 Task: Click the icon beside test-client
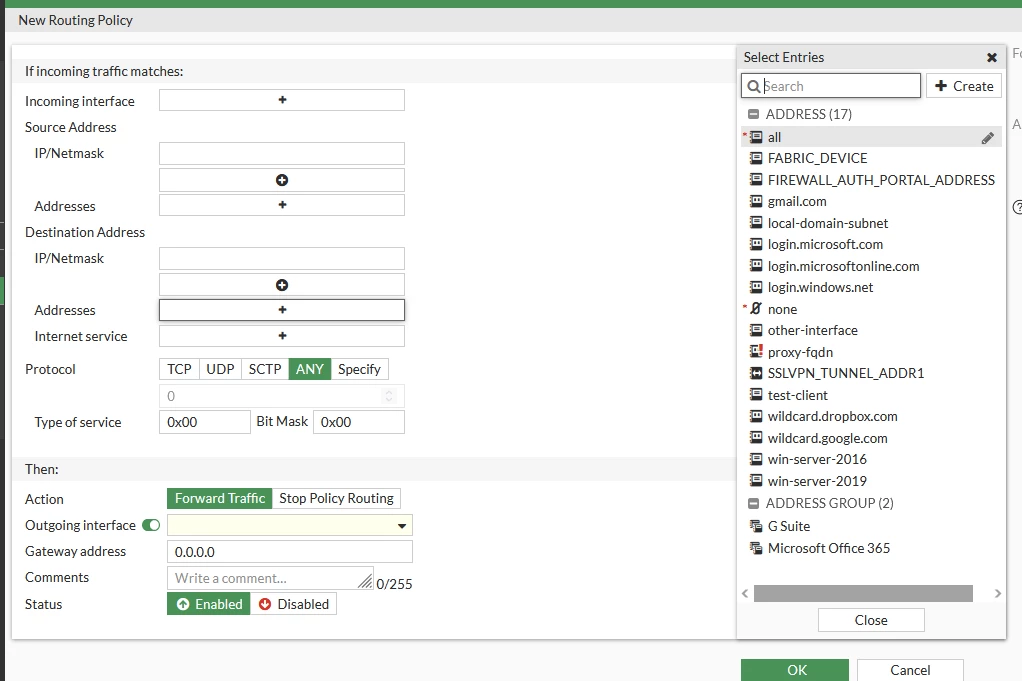[755, 395]
